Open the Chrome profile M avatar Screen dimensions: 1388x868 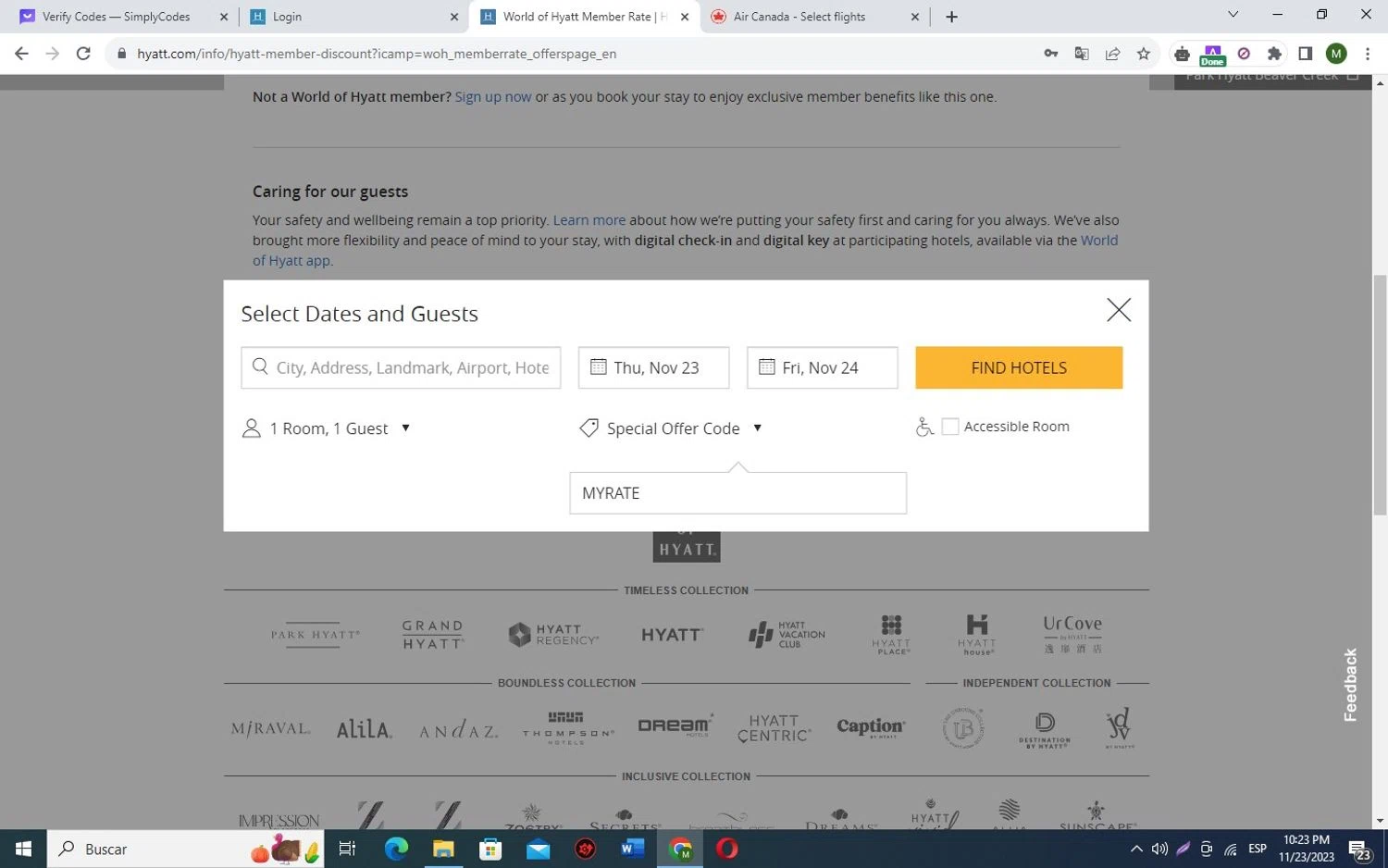pos(1336,54)
